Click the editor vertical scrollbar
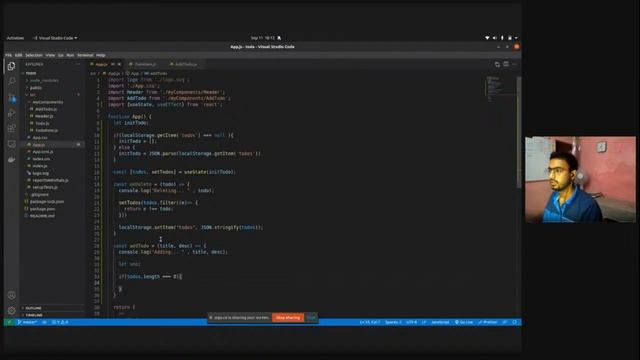This screenshot has height=360, width=640. tap(519, 133)
